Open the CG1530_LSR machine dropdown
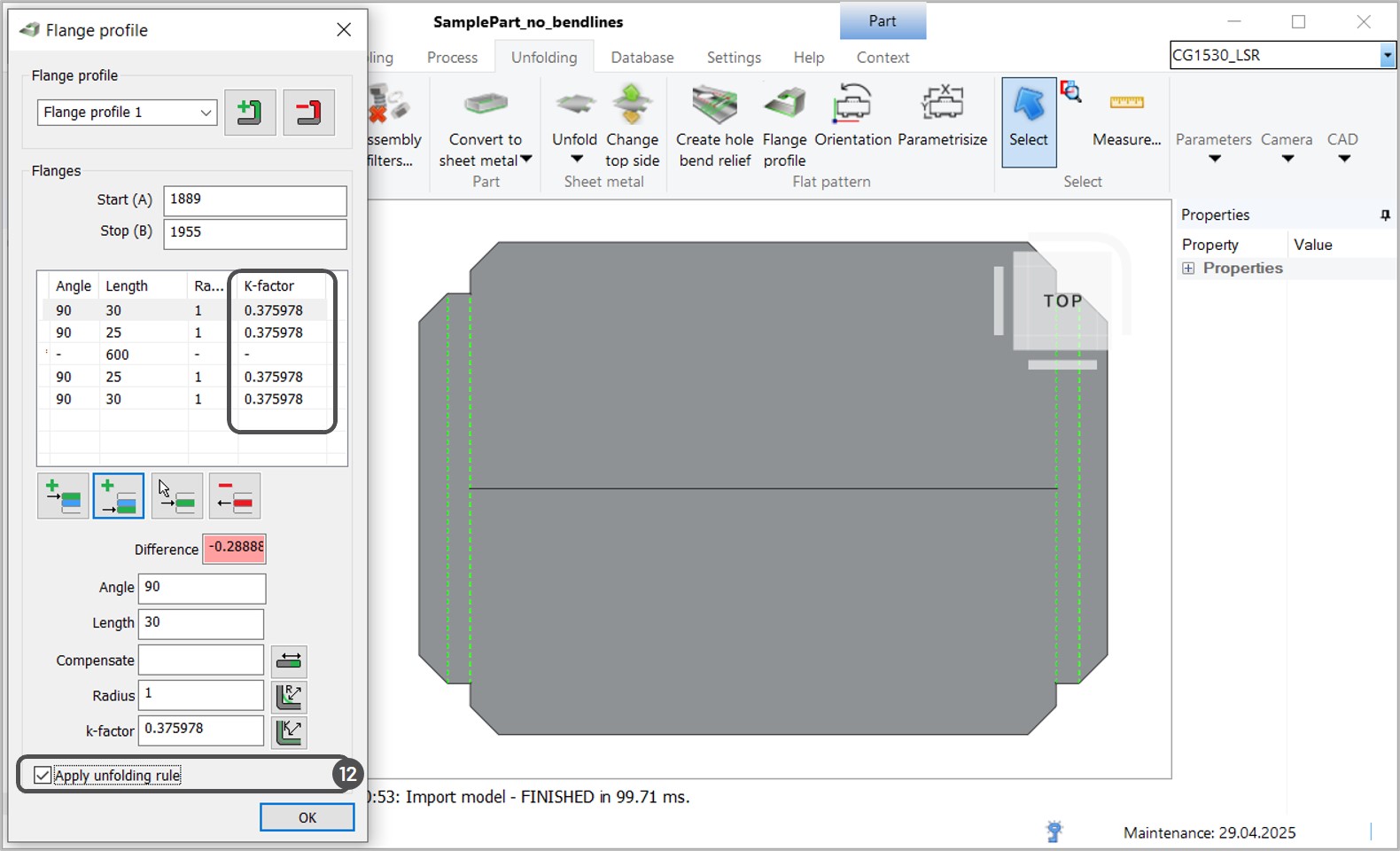The image size is (1400, 851). pyautogui.click(x=1387, y=56)
